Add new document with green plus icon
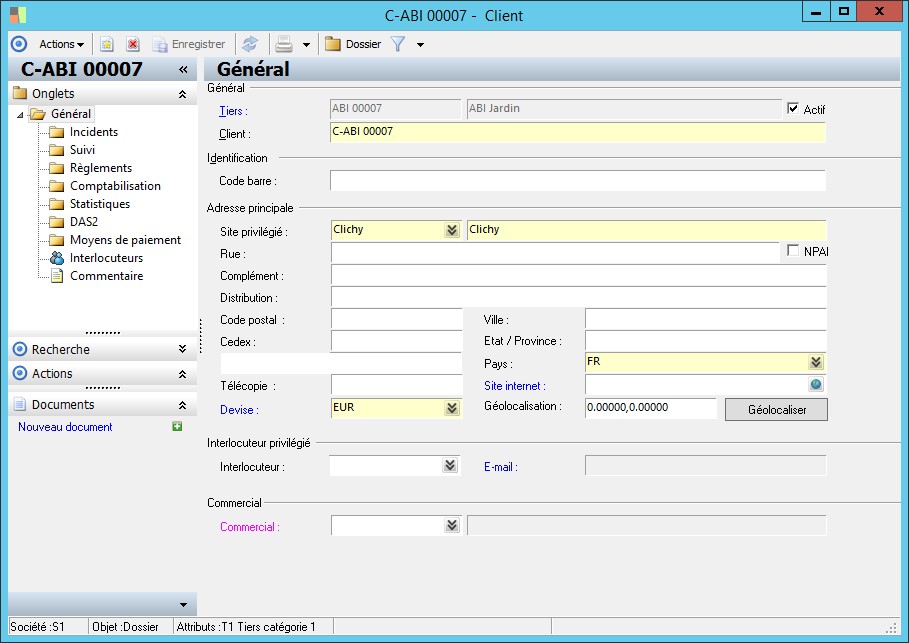Viewport: 909px width, 643px height. point(177,427)
